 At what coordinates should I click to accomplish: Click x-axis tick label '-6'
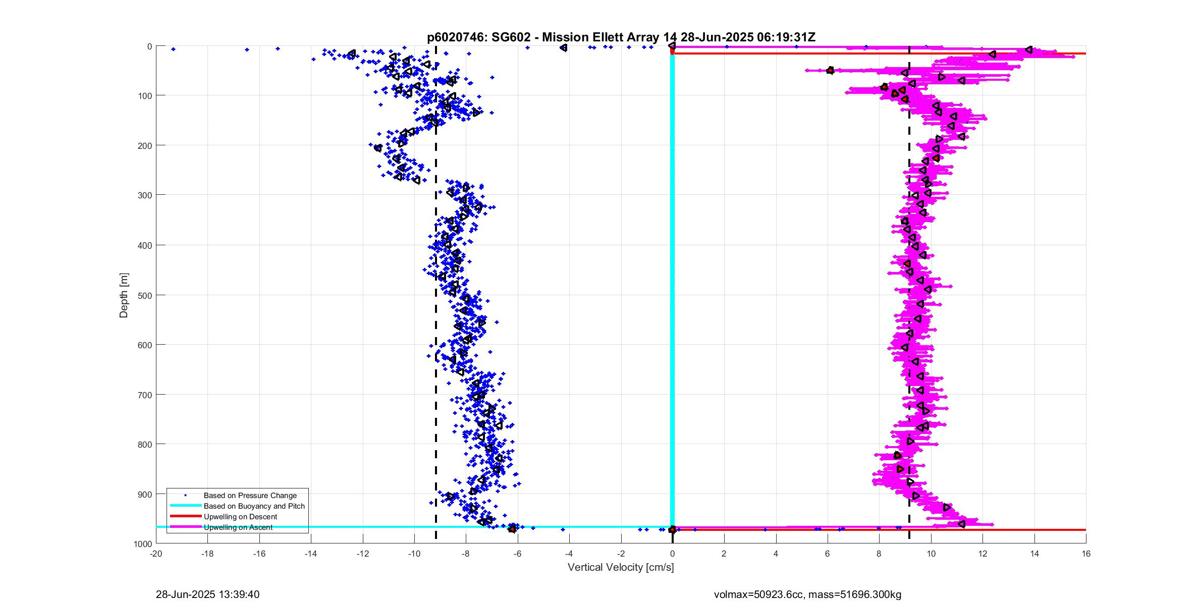point(517,553)
